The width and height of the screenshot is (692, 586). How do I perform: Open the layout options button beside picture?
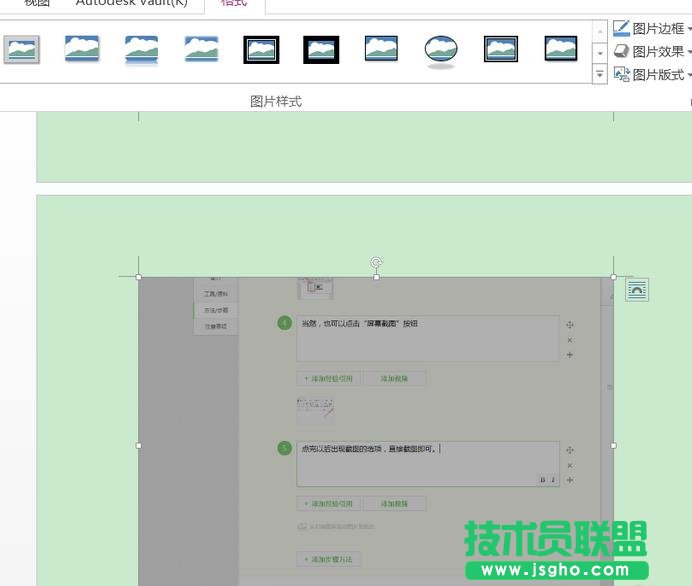(x=637, y=290)
